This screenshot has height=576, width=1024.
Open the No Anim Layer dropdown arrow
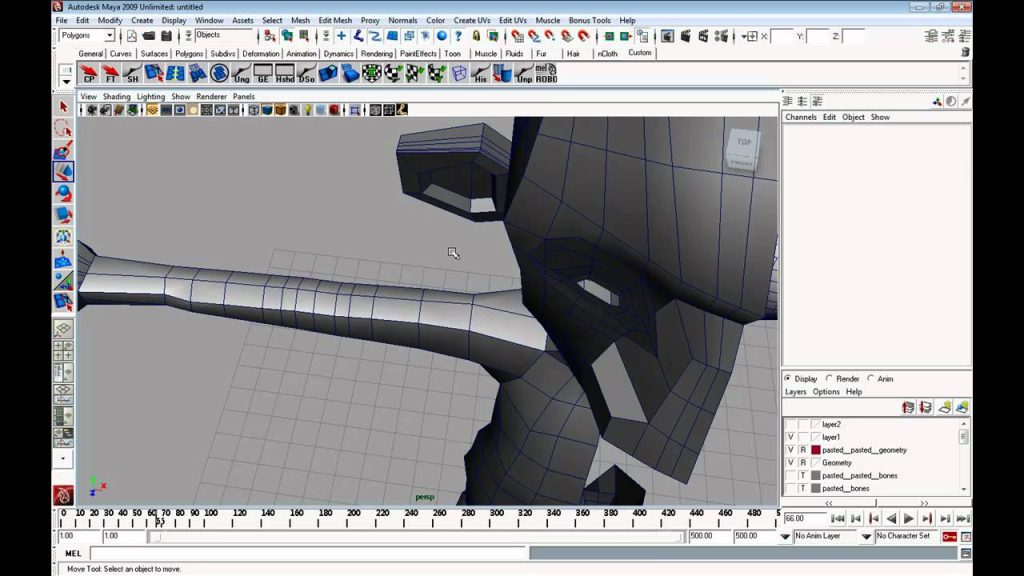tap(785, 537)
